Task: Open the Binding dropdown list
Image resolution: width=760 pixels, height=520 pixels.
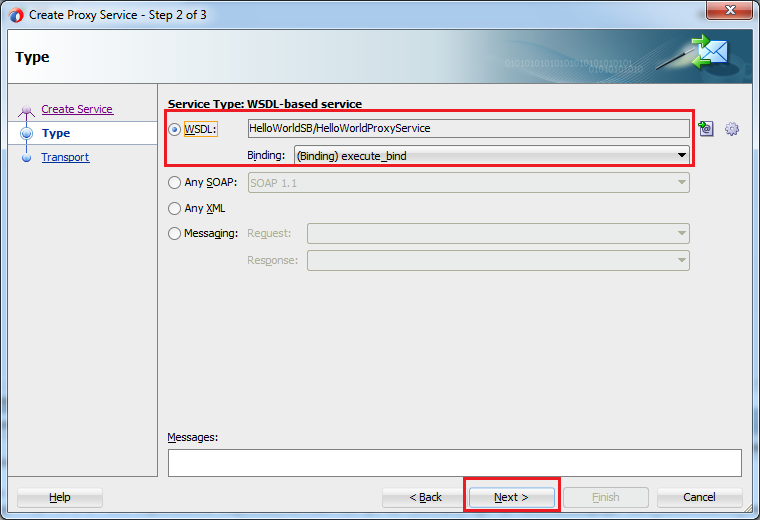Action: point(491,156)
